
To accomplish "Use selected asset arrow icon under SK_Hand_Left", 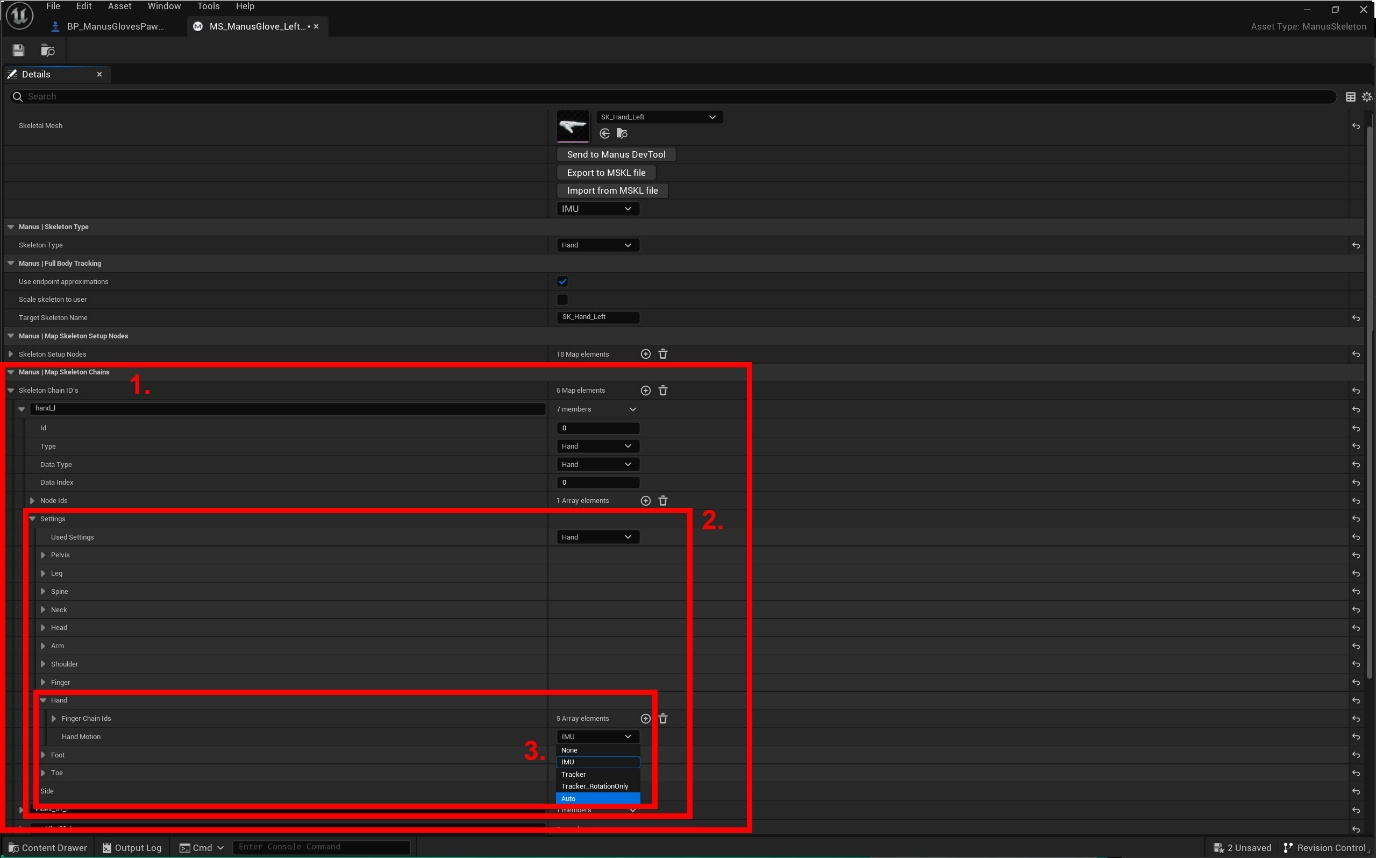I will [605, 133].
